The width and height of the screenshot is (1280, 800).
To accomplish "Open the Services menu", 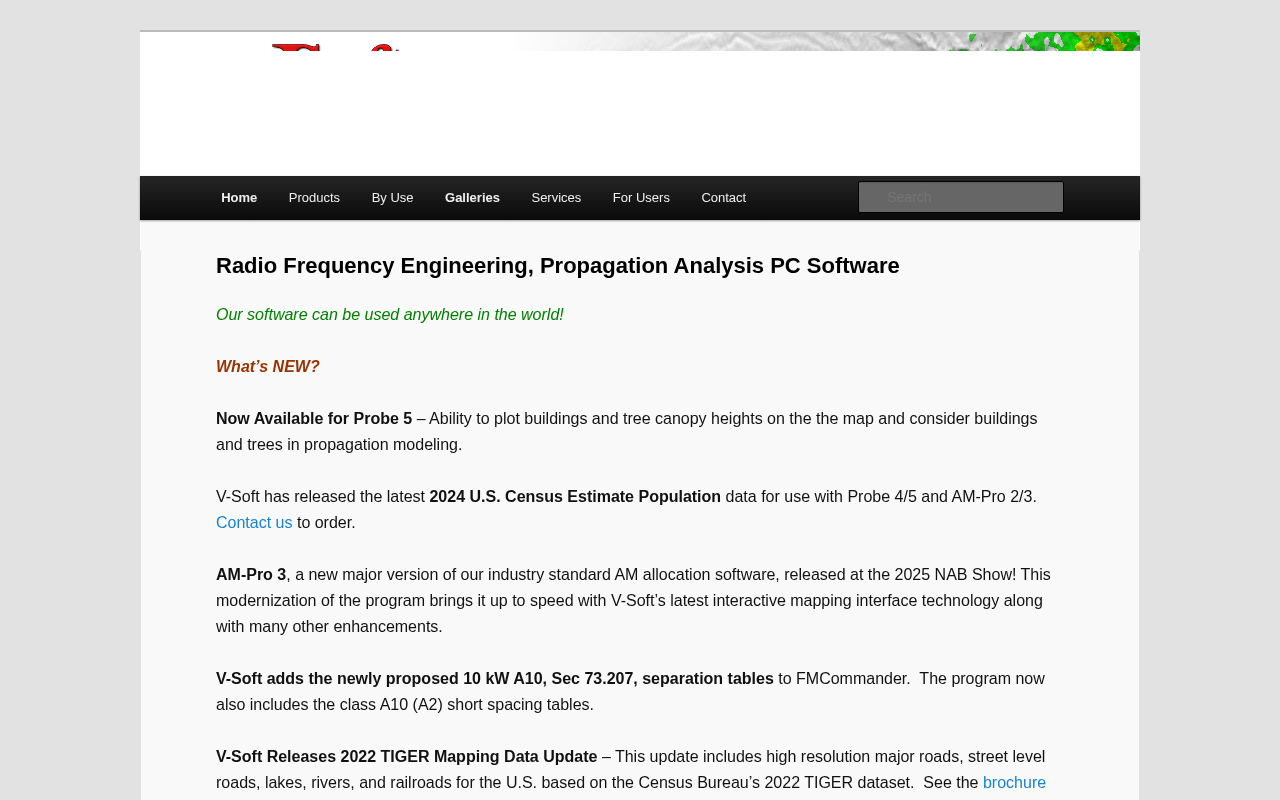I will click(556, 198).
